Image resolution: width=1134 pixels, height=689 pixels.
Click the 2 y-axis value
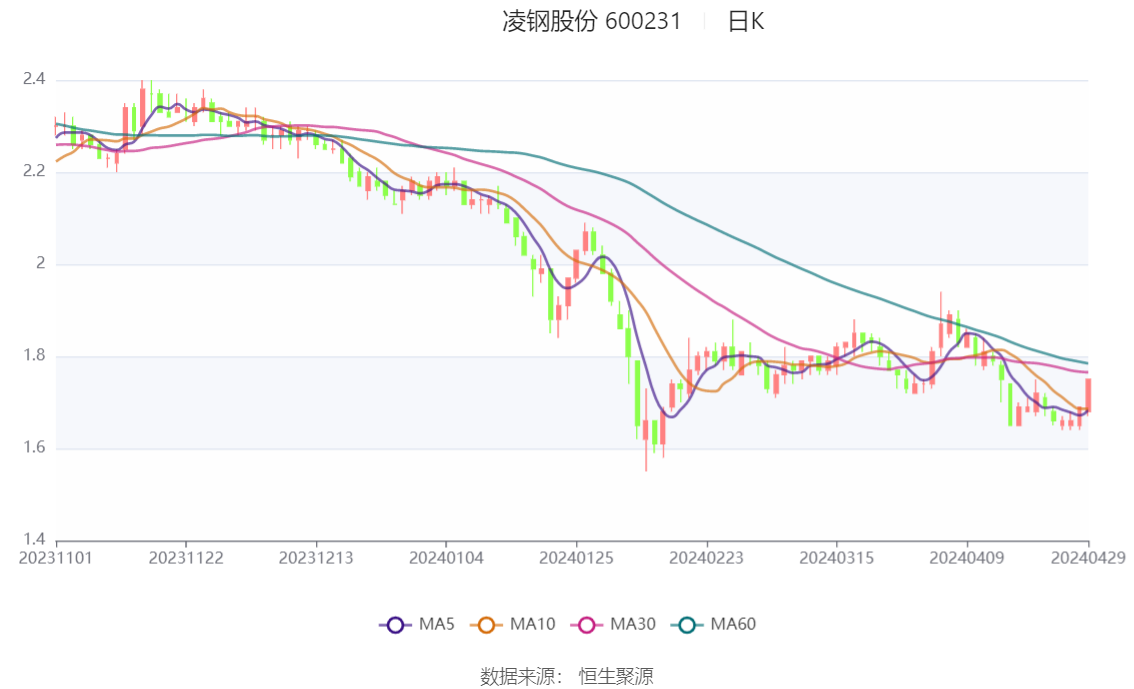click(41, 263)
